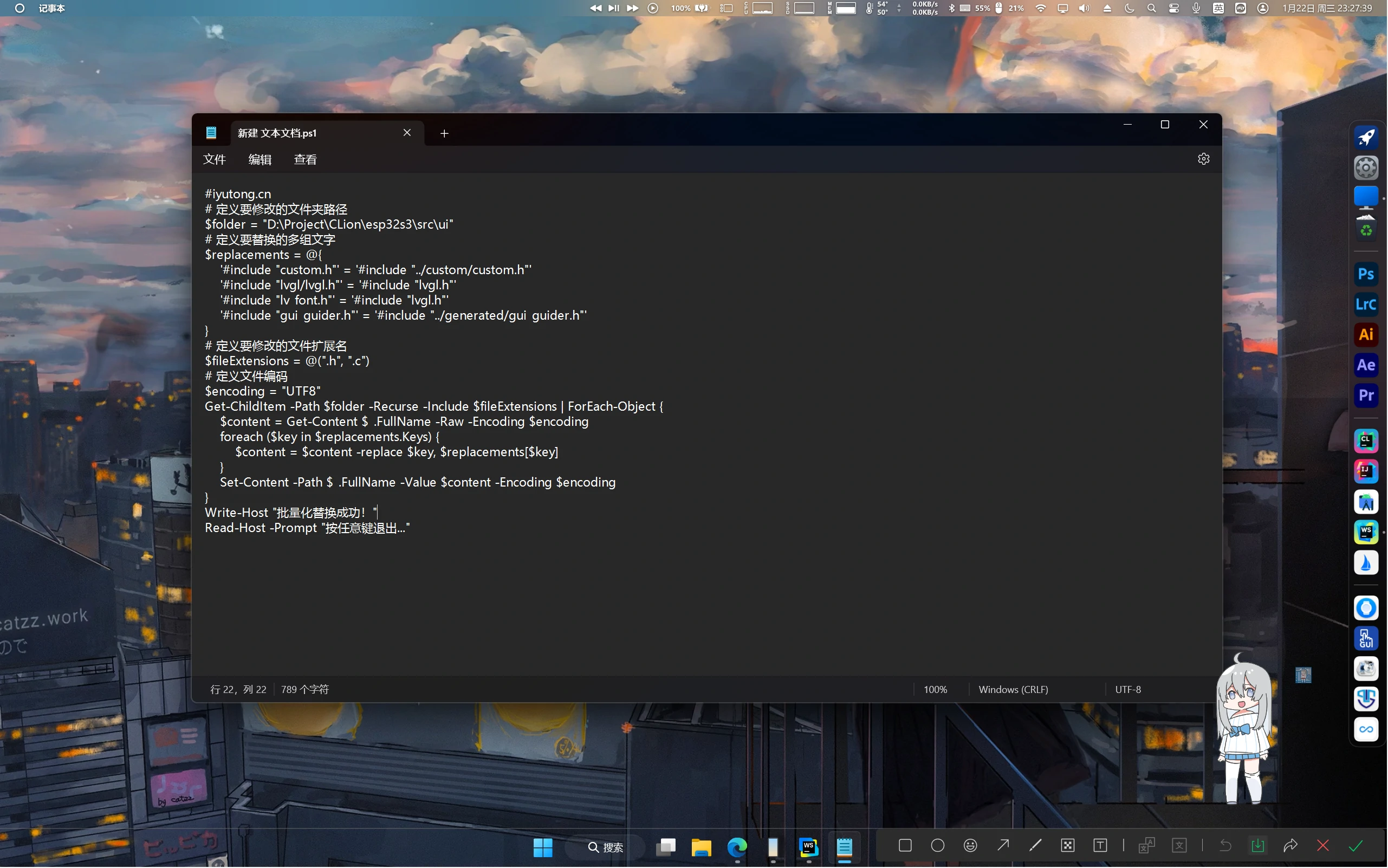Change Windows (CRLF) line ending option
The height and width of the screenshot is (868, 1388).
(x=1013, y=689)
